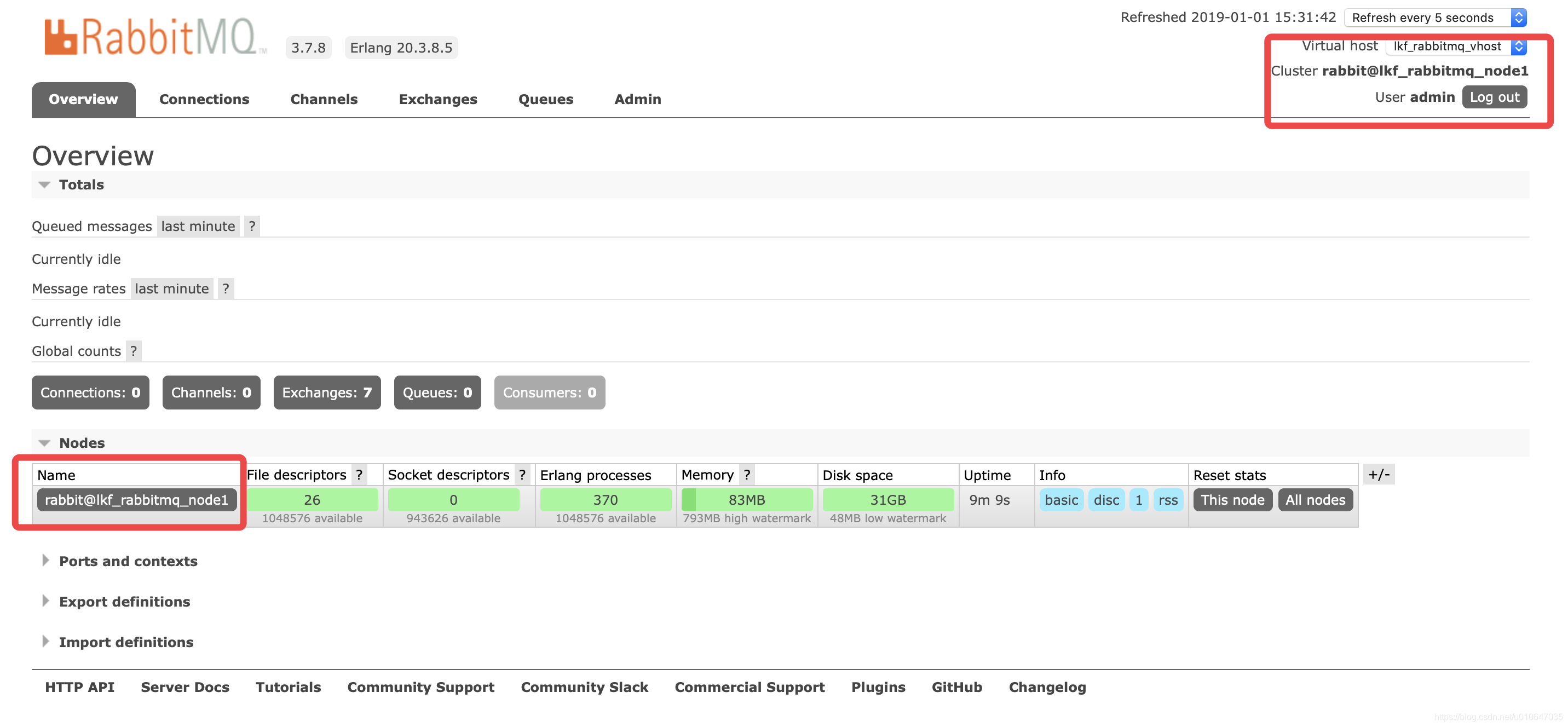Expand Ports and contexts section
This screenshot has height=727, width=1568.
click(128, 561)
